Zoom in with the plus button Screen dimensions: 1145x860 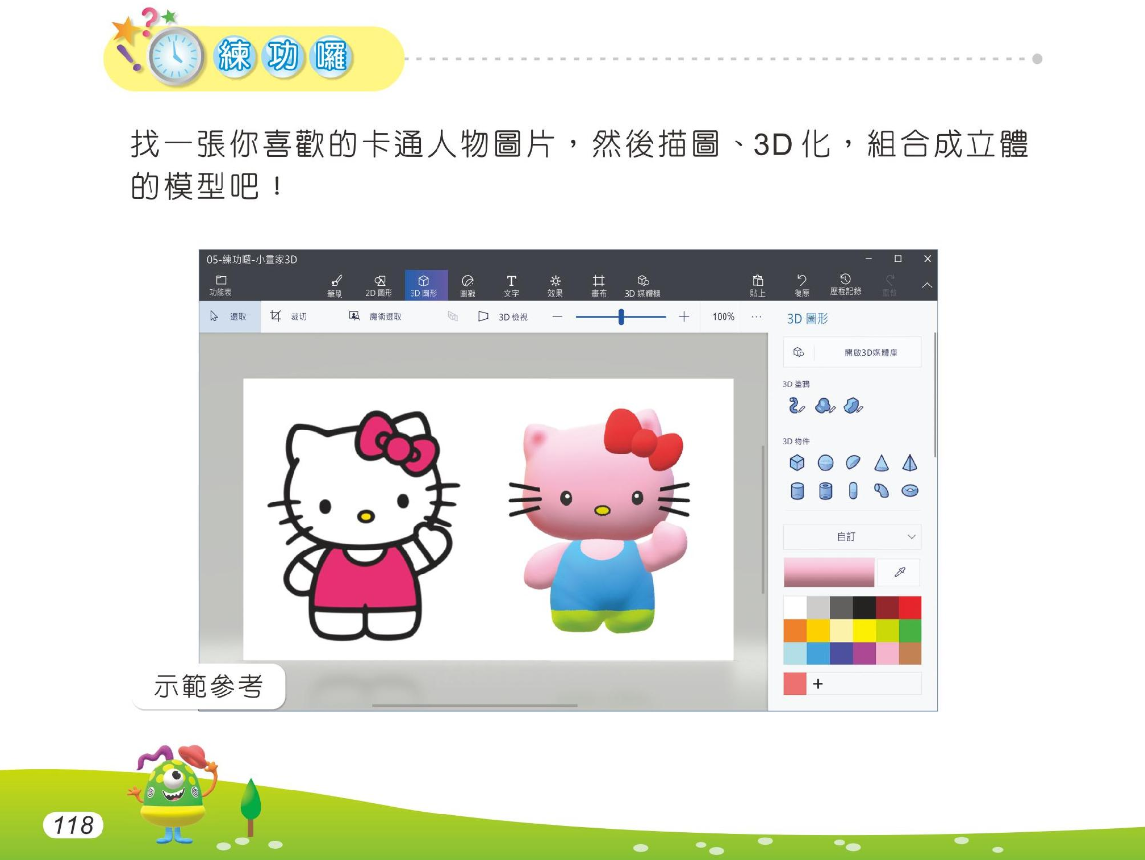pos(683,317)
